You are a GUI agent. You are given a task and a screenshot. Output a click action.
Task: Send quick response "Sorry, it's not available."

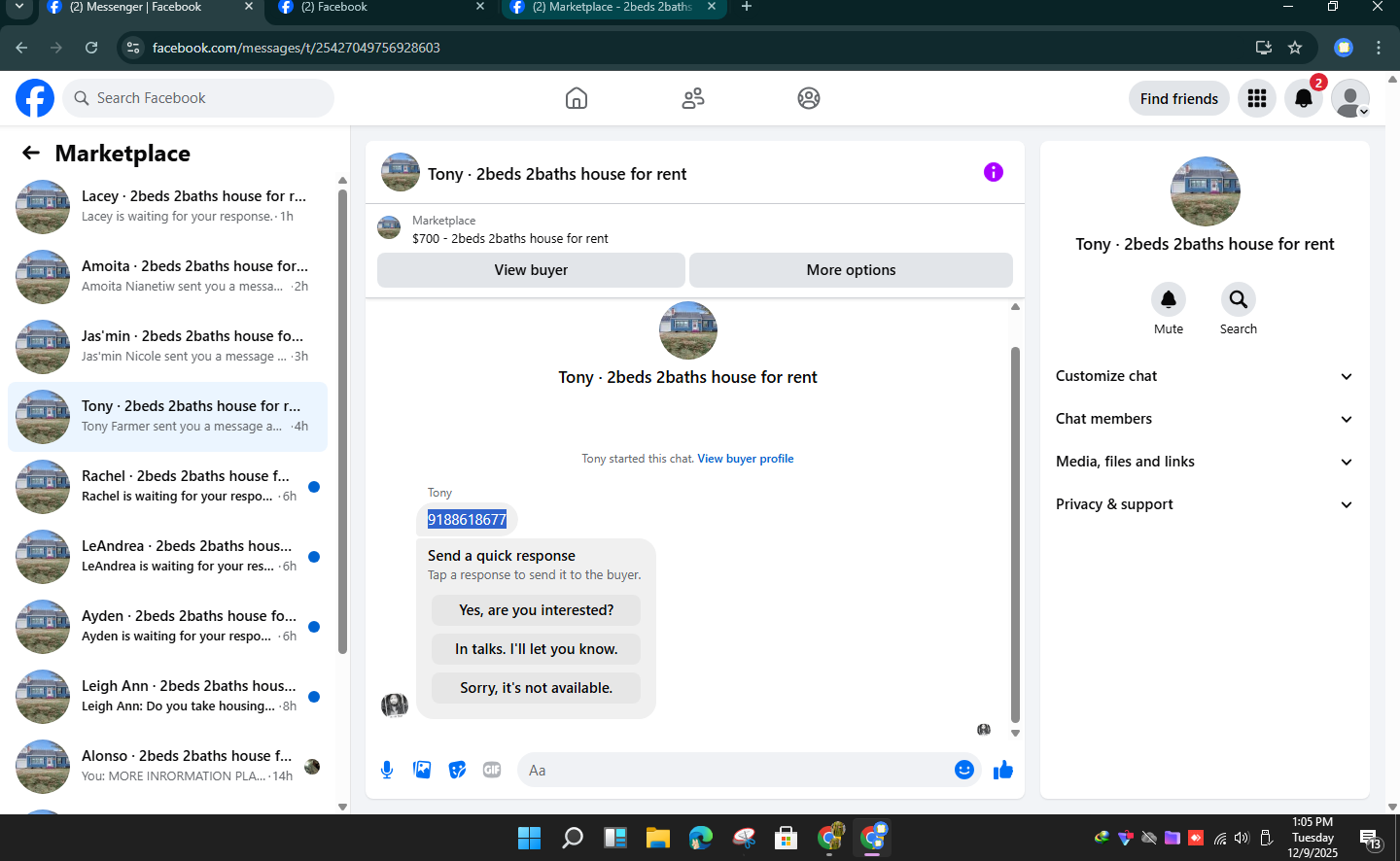click(536, 688)
